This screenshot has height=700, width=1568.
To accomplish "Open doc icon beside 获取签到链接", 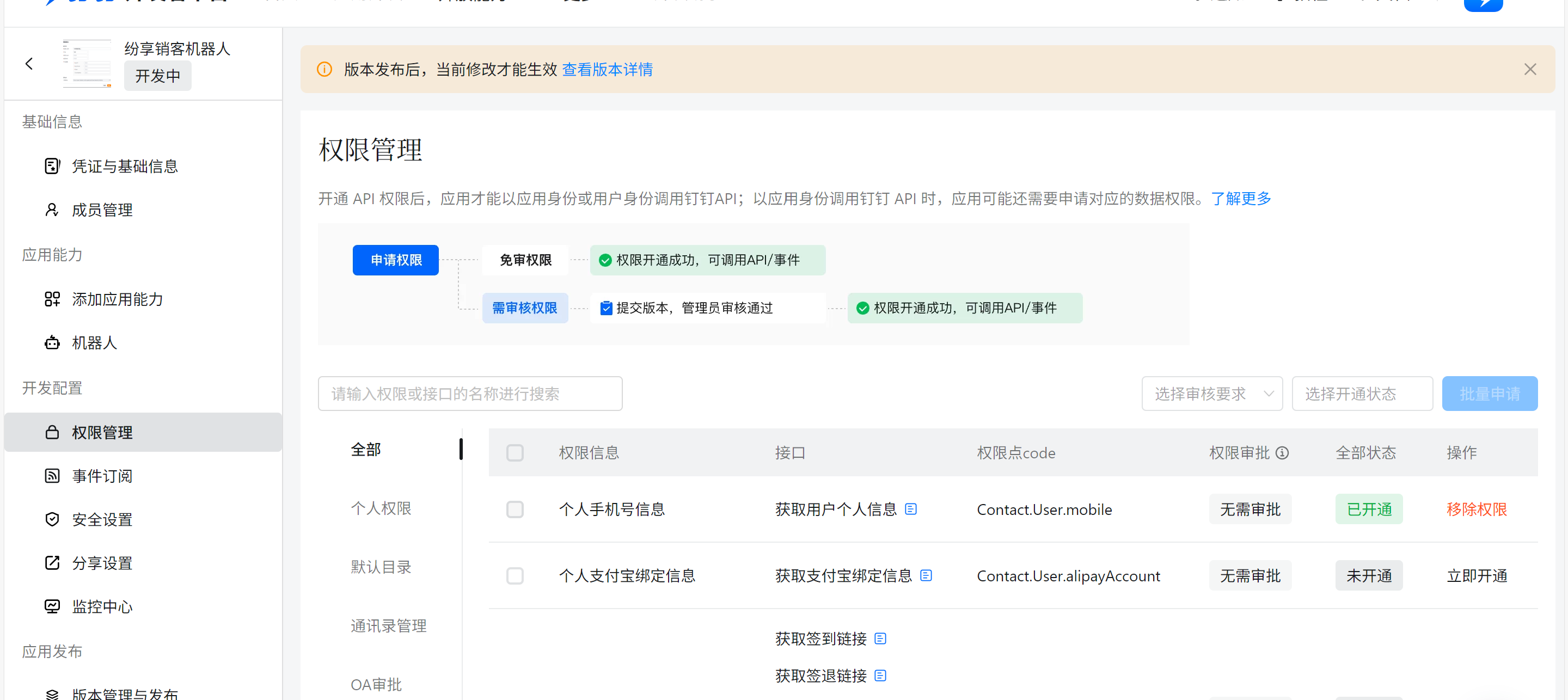I will coord(880,638).
